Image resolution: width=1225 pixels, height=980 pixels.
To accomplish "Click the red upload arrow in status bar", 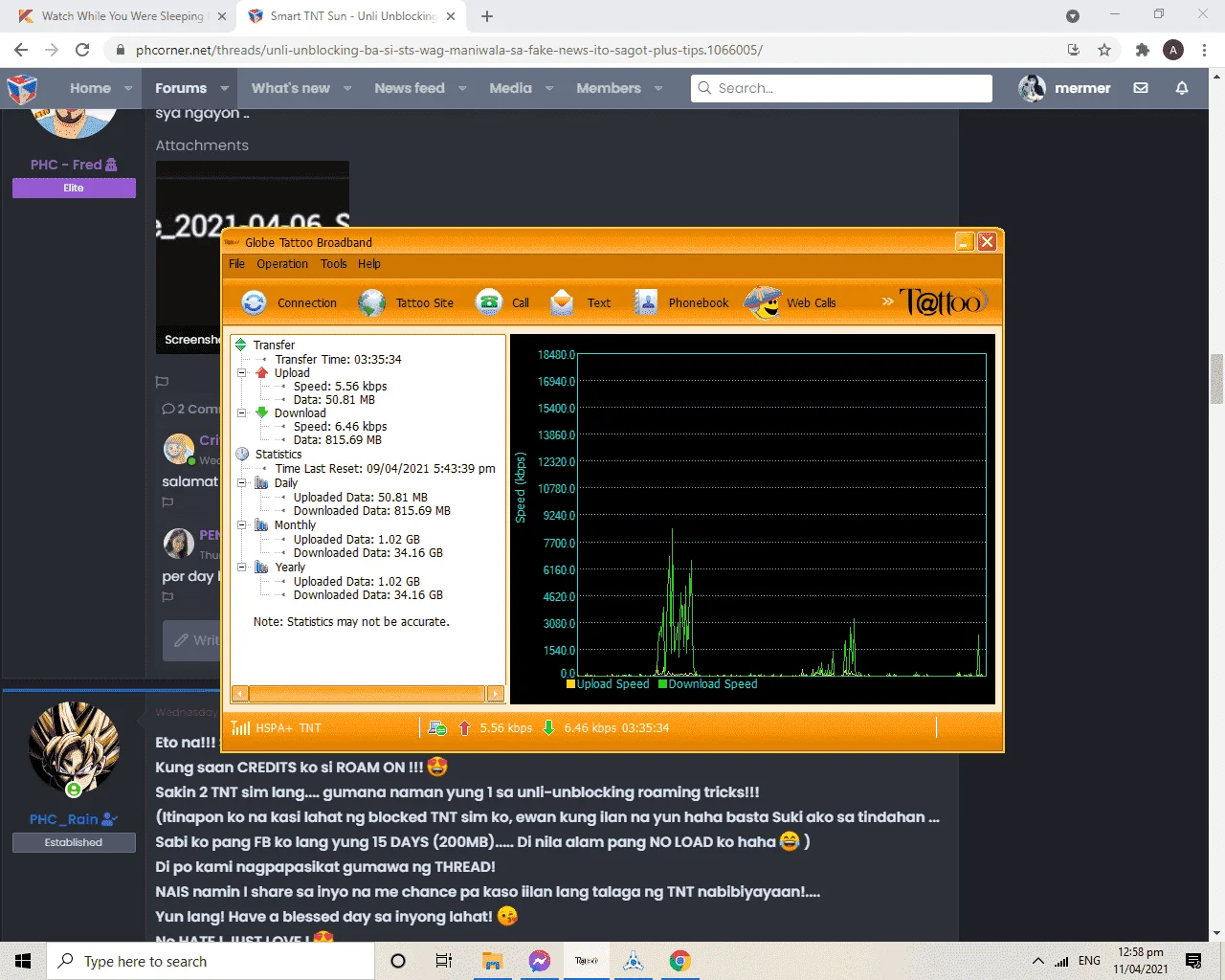I will pyautogui.click(x=464, y=728).
